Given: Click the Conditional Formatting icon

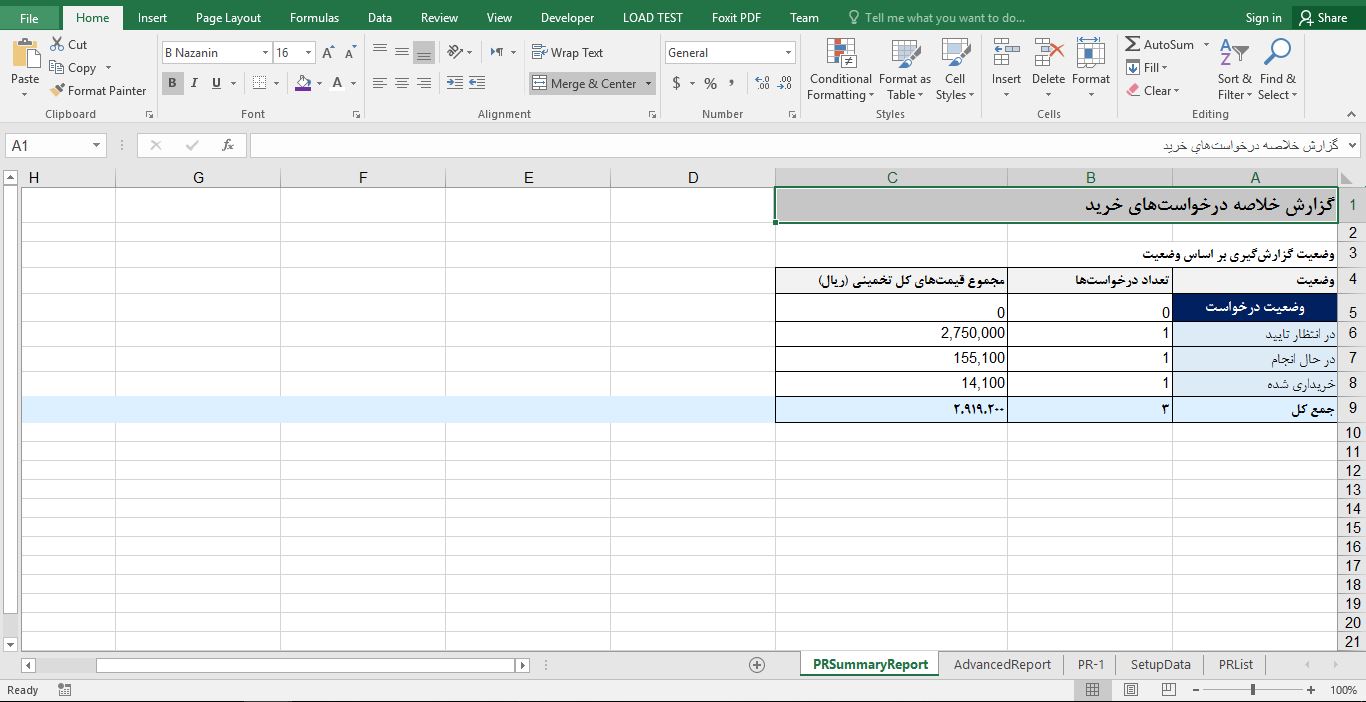Looking at the screenshot, I should click(841, 54).
